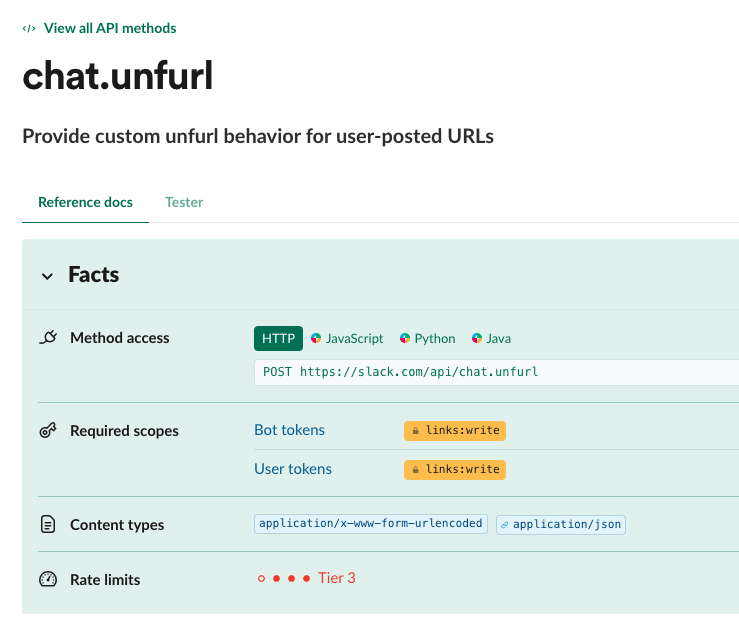
Task: Click the rate limit tier dots indicator
Action: 284,578
